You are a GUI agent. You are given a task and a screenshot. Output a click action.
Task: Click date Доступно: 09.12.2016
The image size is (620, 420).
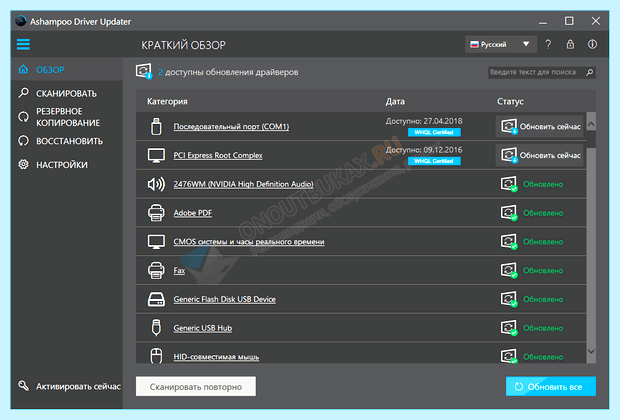pos(424,150)
